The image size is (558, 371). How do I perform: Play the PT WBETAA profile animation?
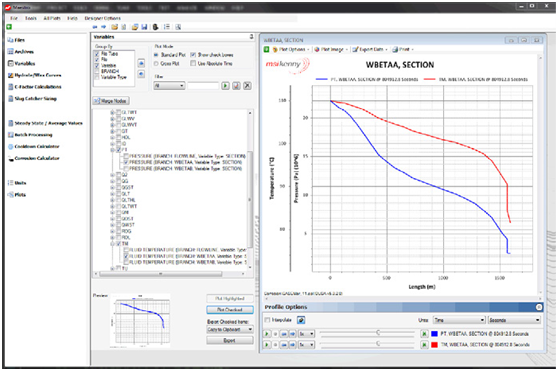pos(266,334)
